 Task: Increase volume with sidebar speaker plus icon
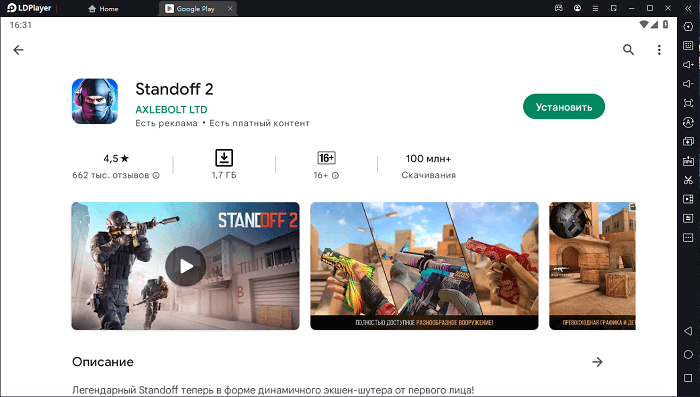coord(688,65)
